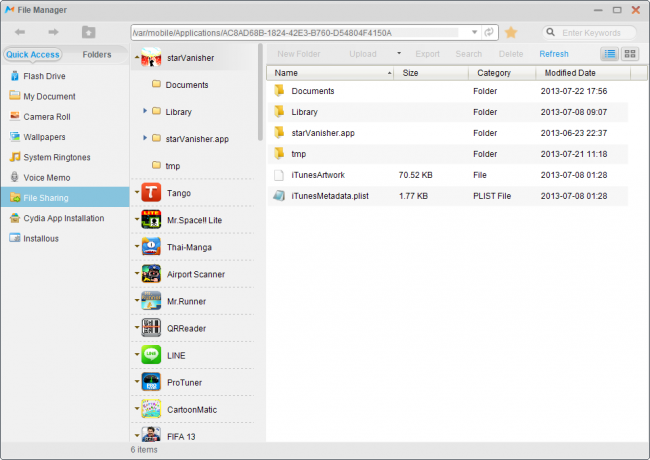Select the Tango app icon
Viewport: 650px width, 460px height.
(151, 193)
